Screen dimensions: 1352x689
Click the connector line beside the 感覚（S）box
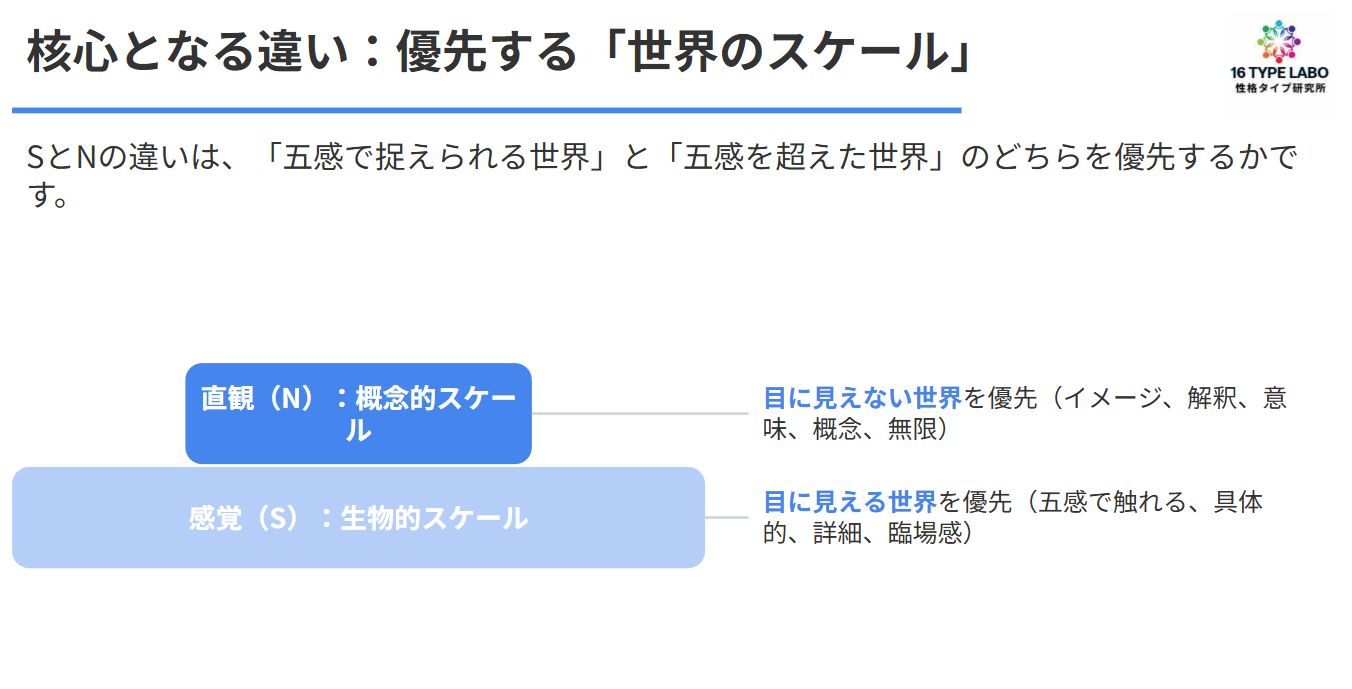tap(727, 517)
